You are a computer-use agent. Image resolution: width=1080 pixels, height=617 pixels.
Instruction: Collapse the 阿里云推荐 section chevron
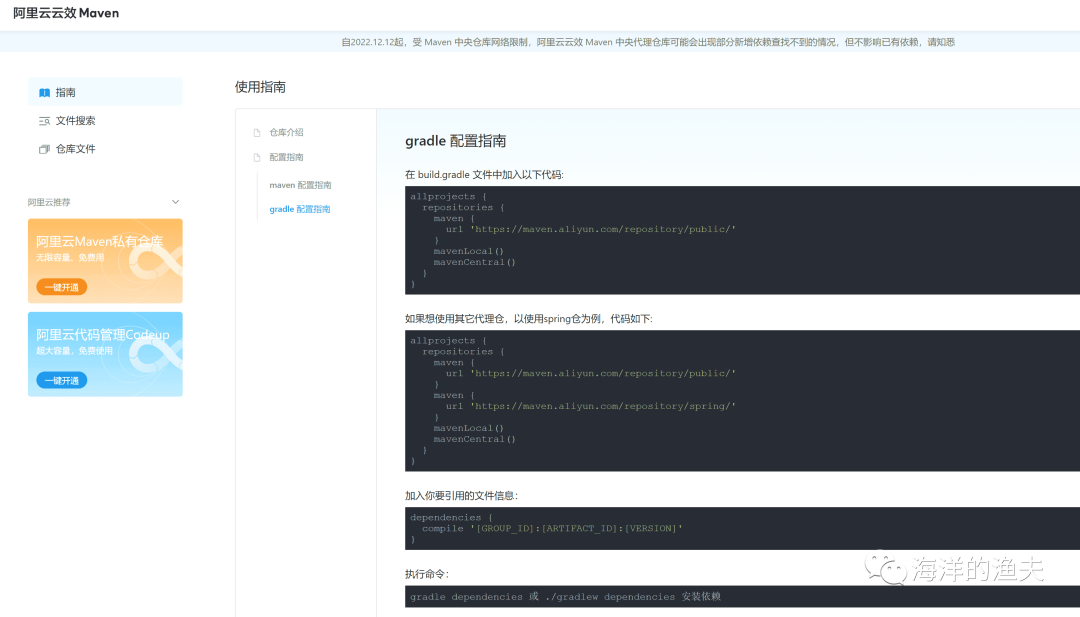tap(175, 202)
